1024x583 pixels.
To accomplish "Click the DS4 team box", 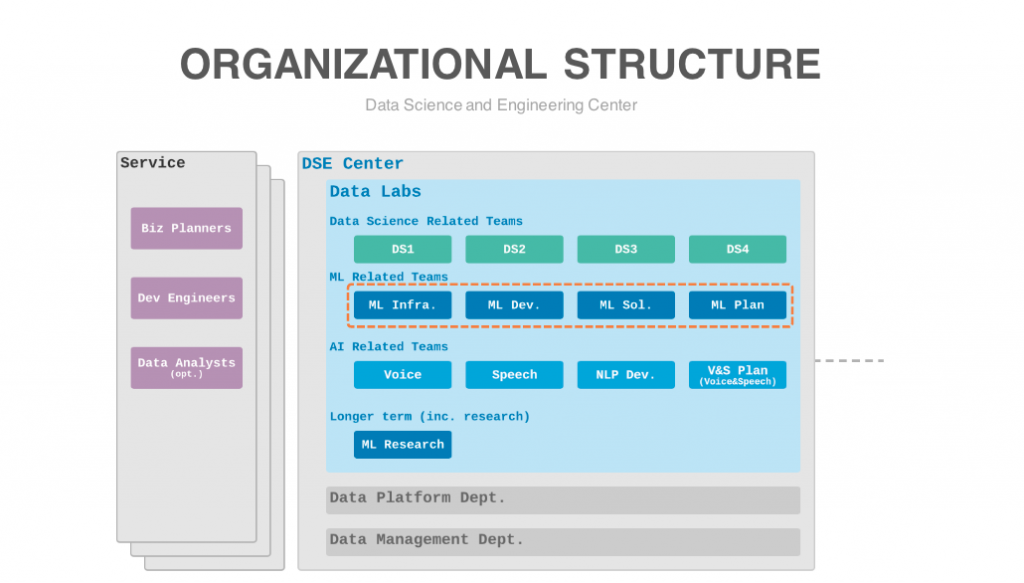I will click(x=737, y=249).
